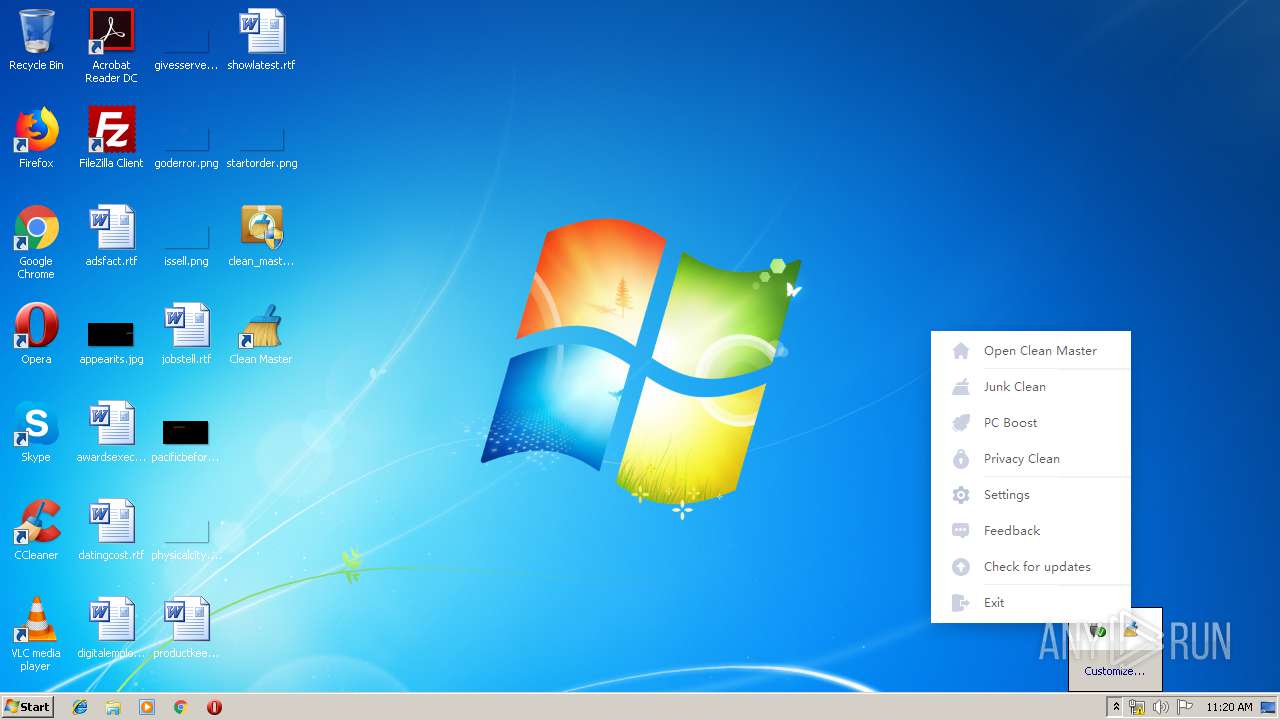This screenshot has height=720, width=1280.
Task: Open the network status tray icon
Action: pos(1137,707)
